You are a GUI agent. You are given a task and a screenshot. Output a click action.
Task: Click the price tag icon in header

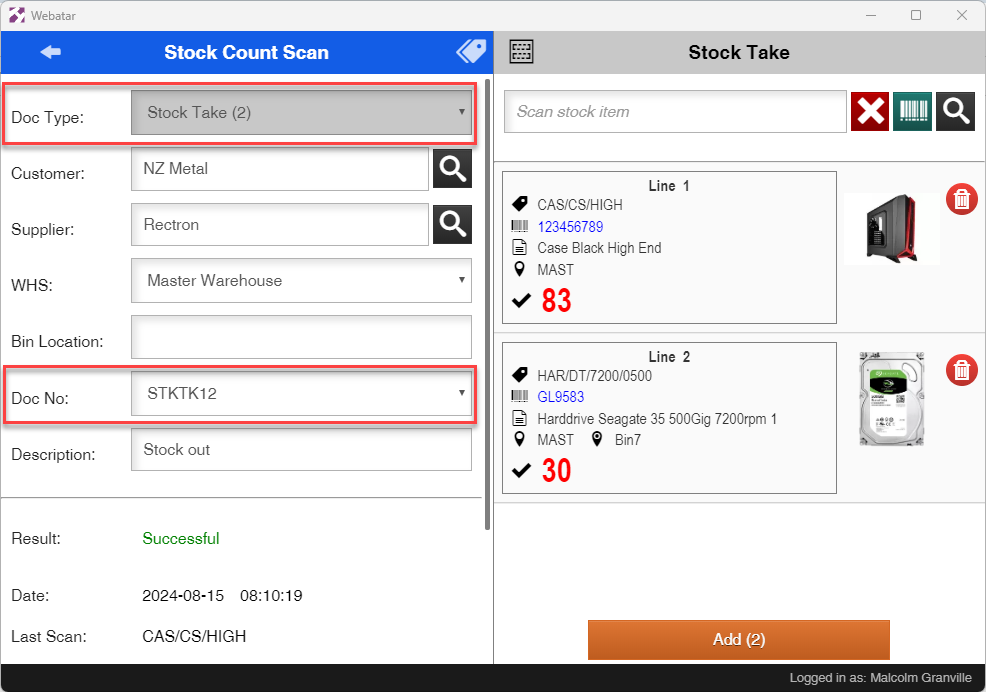click(x=470, y=52)
